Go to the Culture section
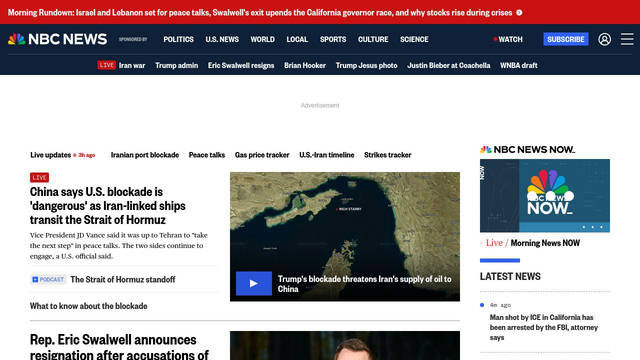This screenshot has height=360, width=640. point(373,39)
